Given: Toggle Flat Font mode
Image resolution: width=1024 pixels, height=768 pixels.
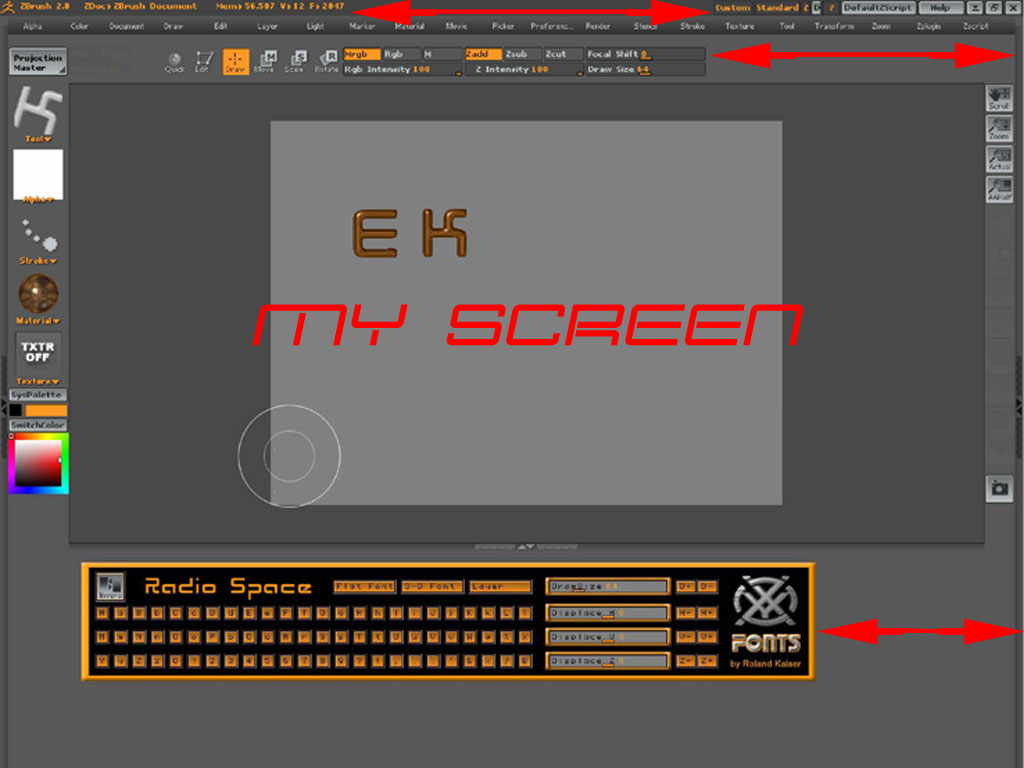Looking at the screenshot, I should click(364, 586).
